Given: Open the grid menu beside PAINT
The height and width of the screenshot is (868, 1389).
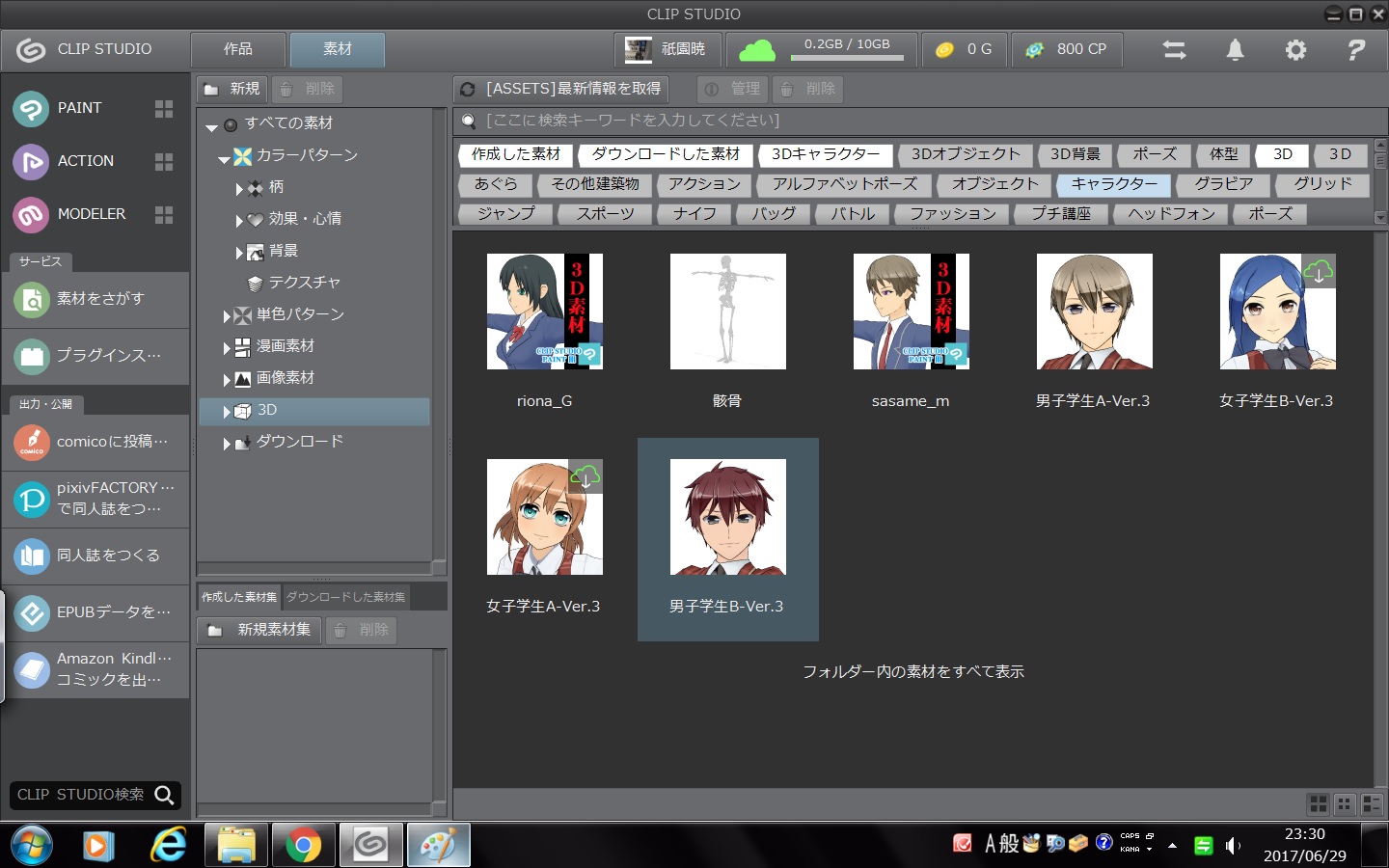Looking at the screenshot, I should pos(164,109).
